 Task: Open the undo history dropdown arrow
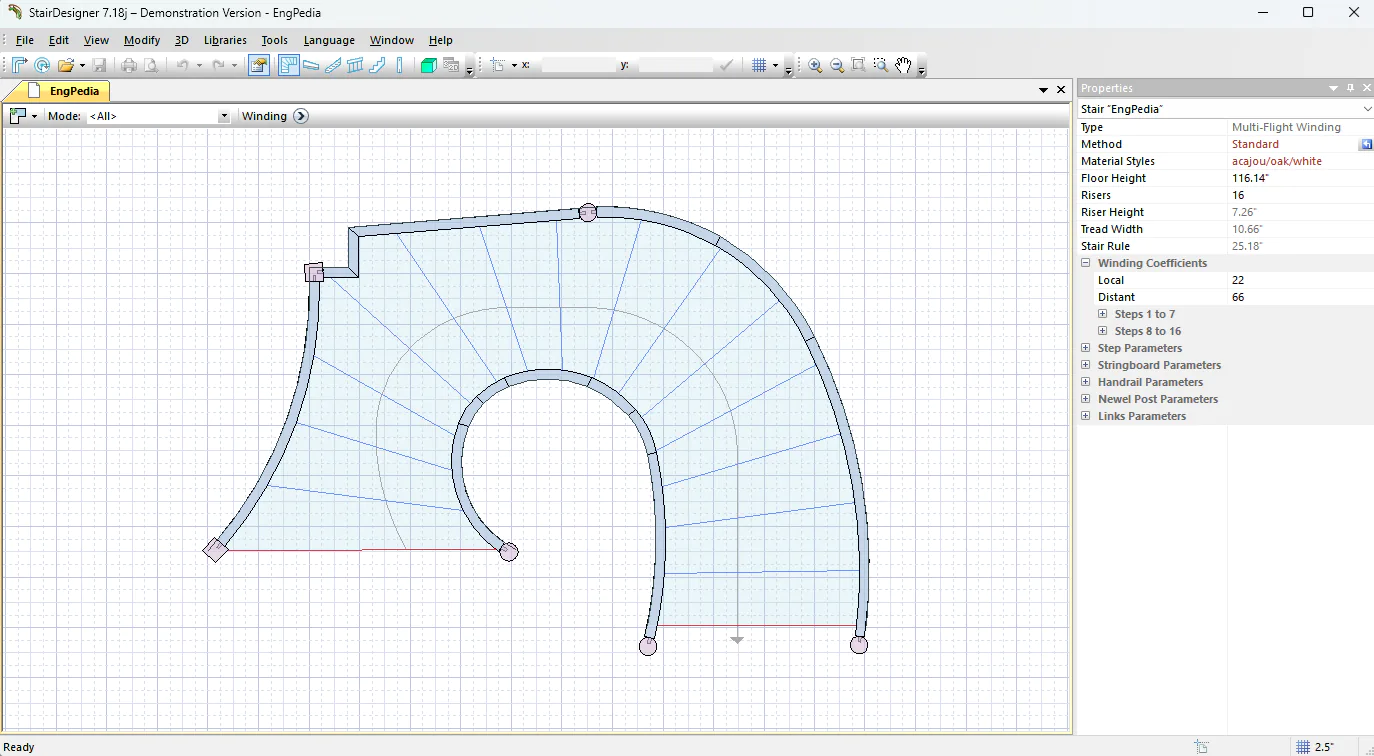[199, 66]
